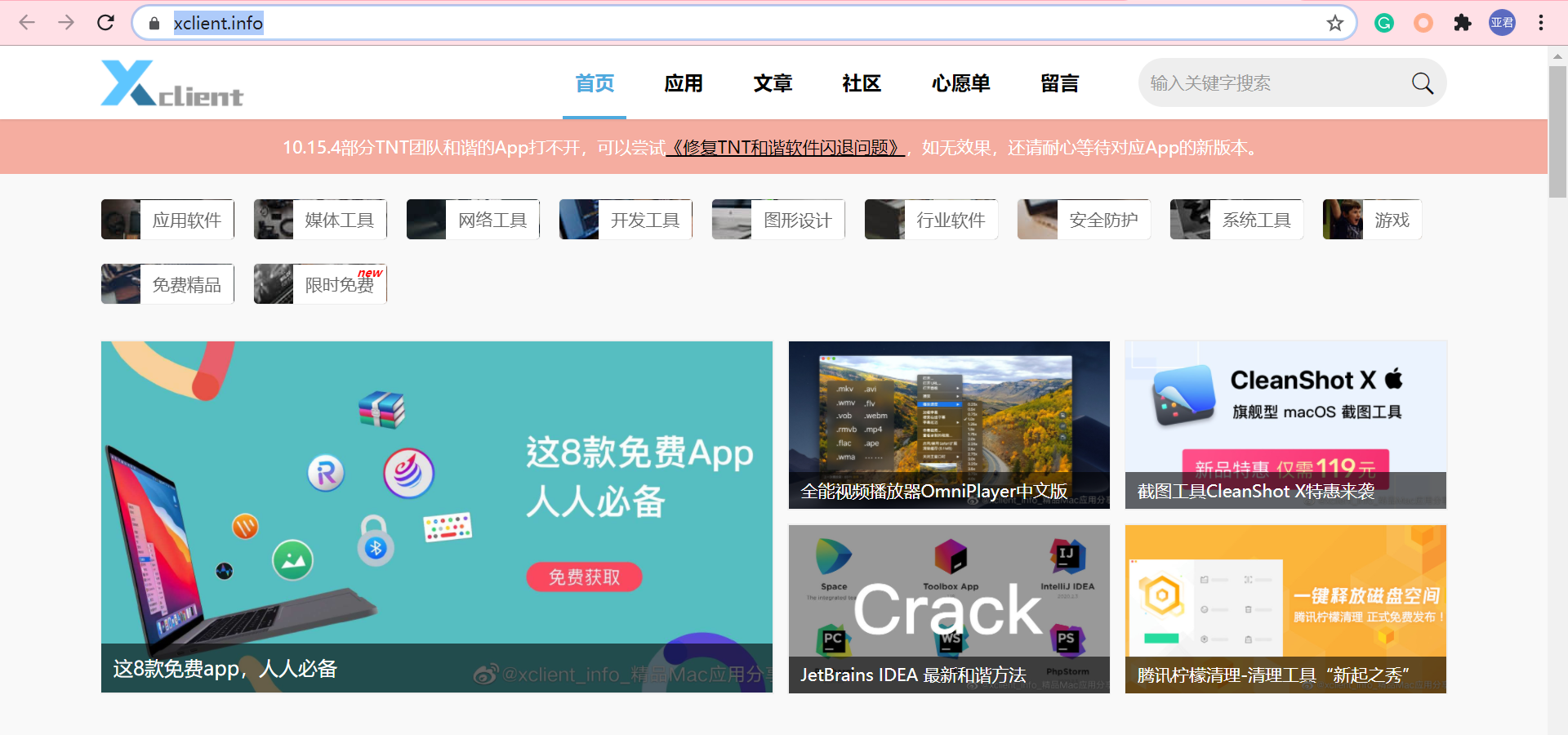
Task: Select the 安全防护 category icon
Action: 1083,219
